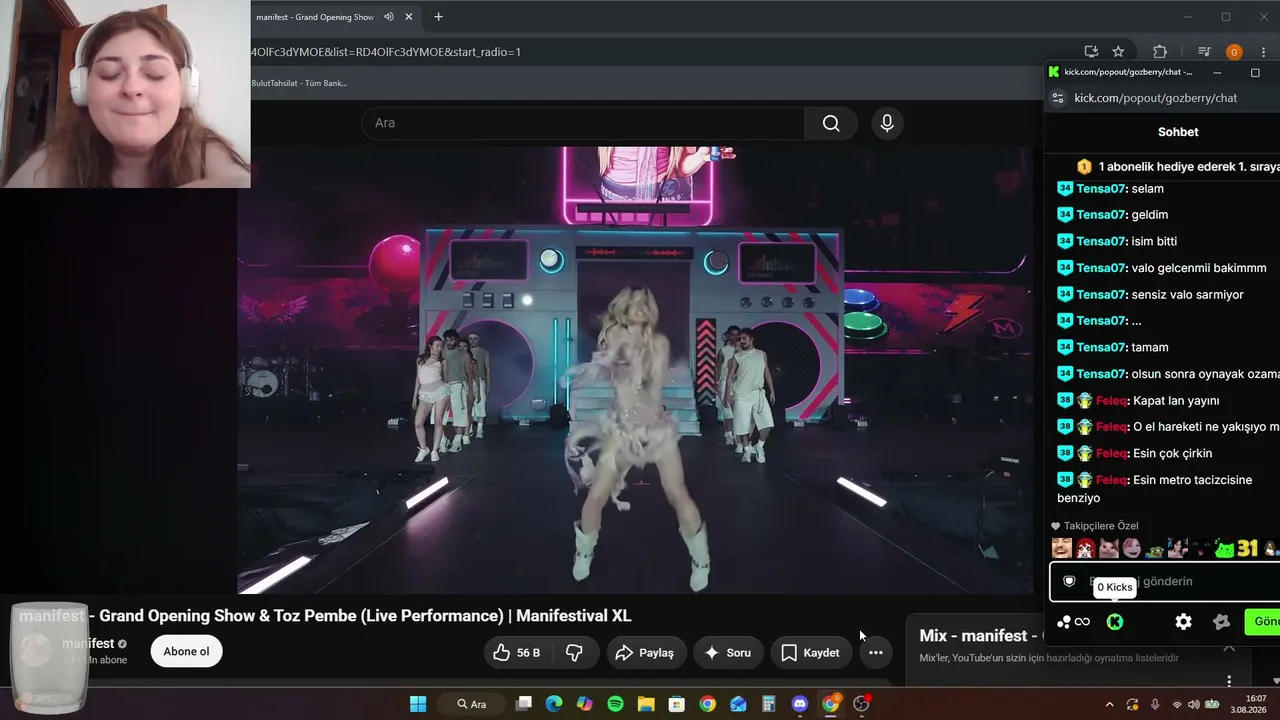Click the video title text
Screen dimensions: 1280x720
pos(325,616)
